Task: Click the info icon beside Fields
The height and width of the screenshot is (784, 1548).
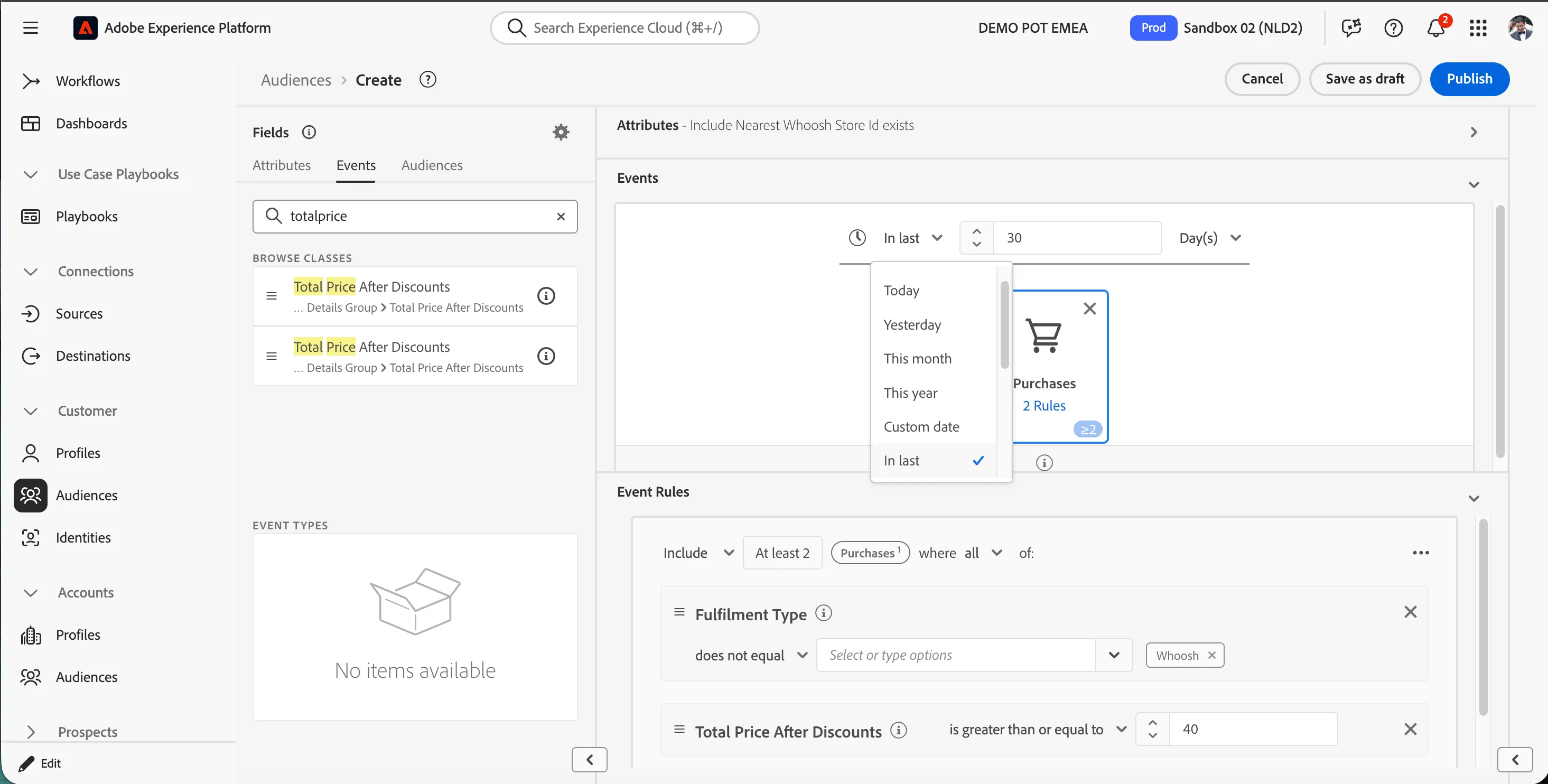Action: (309, 132)
